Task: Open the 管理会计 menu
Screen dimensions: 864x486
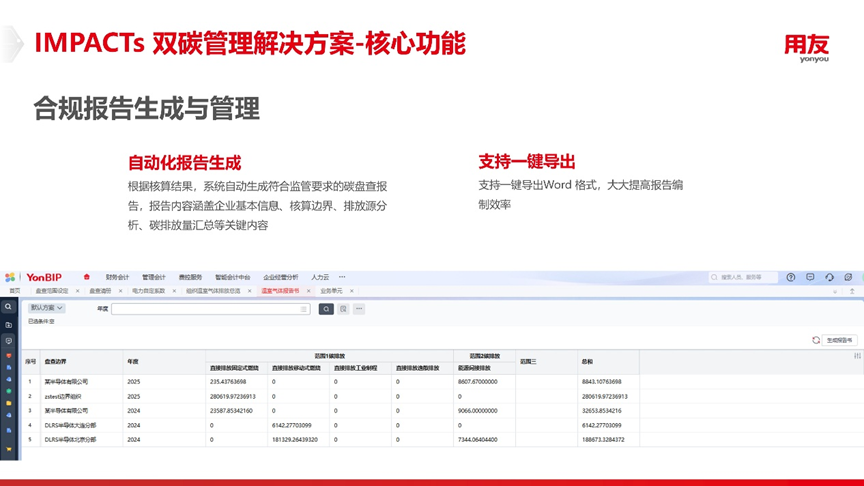Action: coord(154,277)
